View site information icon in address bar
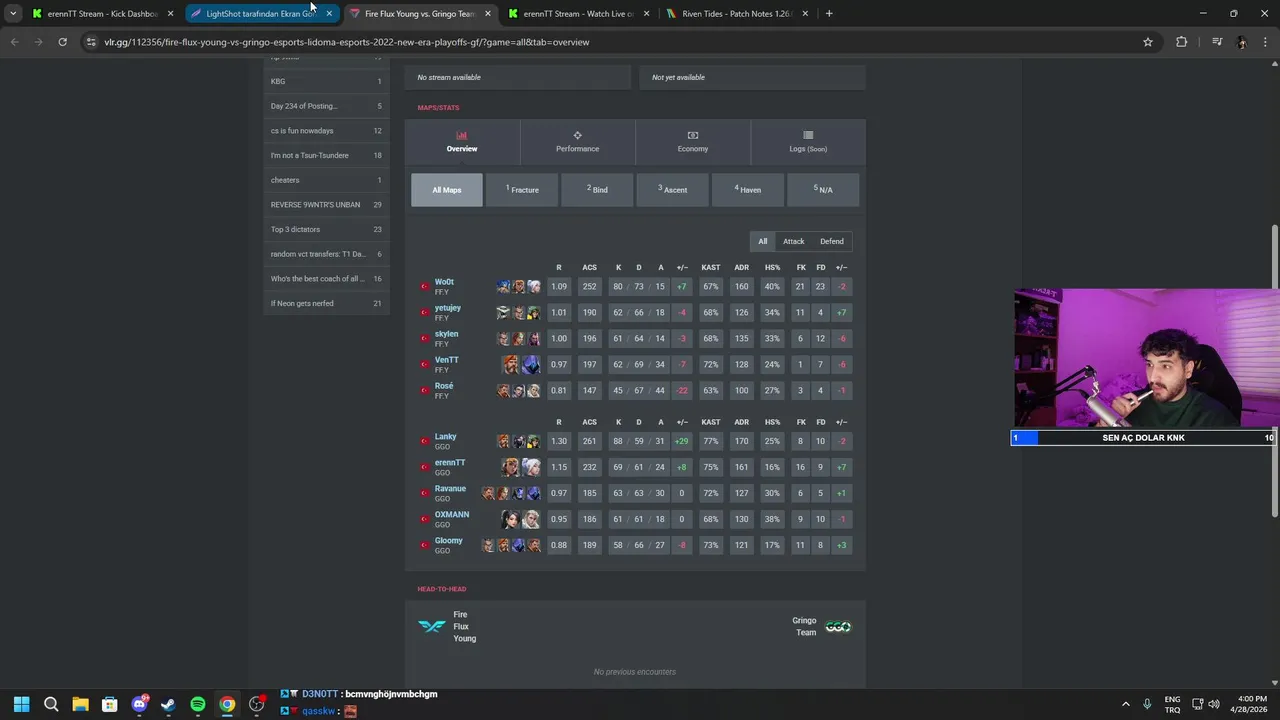Image resolution: width=1280 pixels, height=720 pixels. click(91, 42)
